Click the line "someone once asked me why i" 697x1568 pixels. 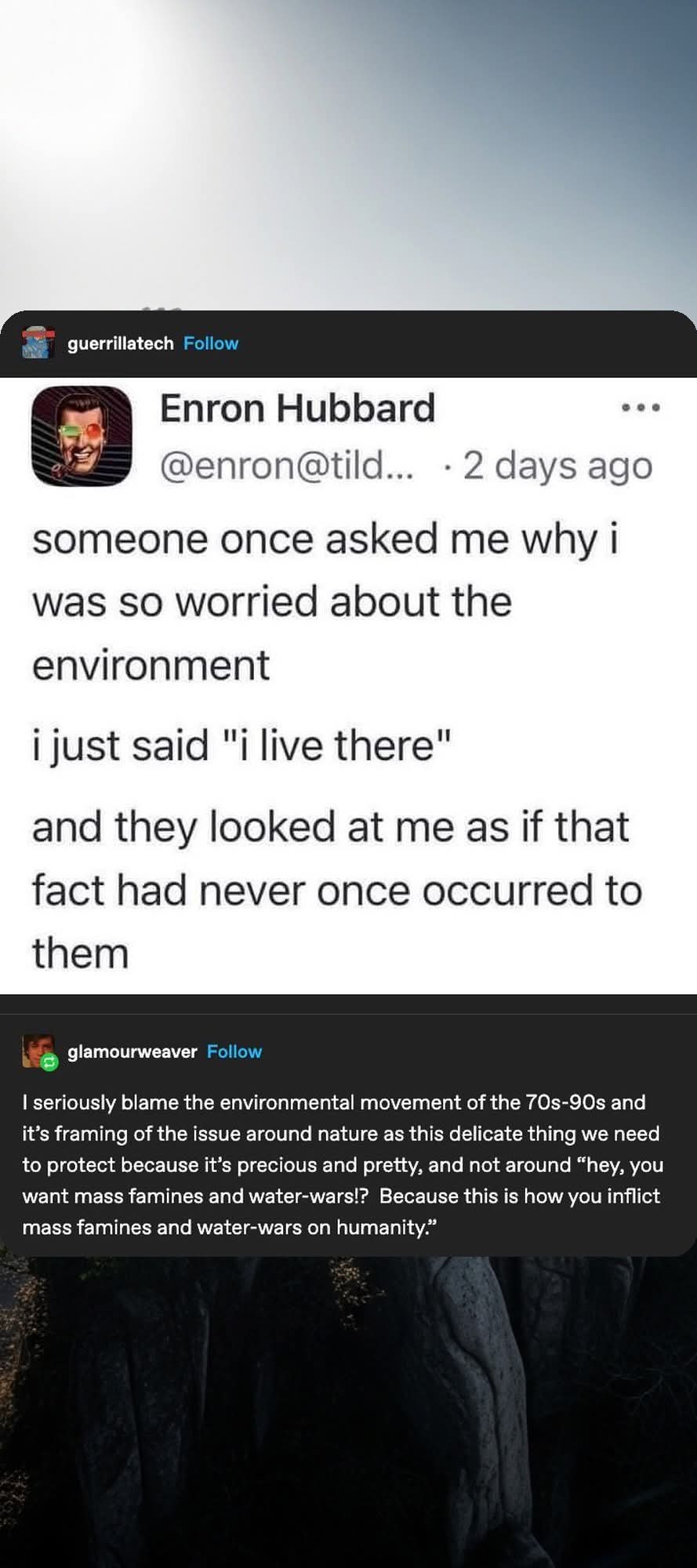(x=325, y=539)
